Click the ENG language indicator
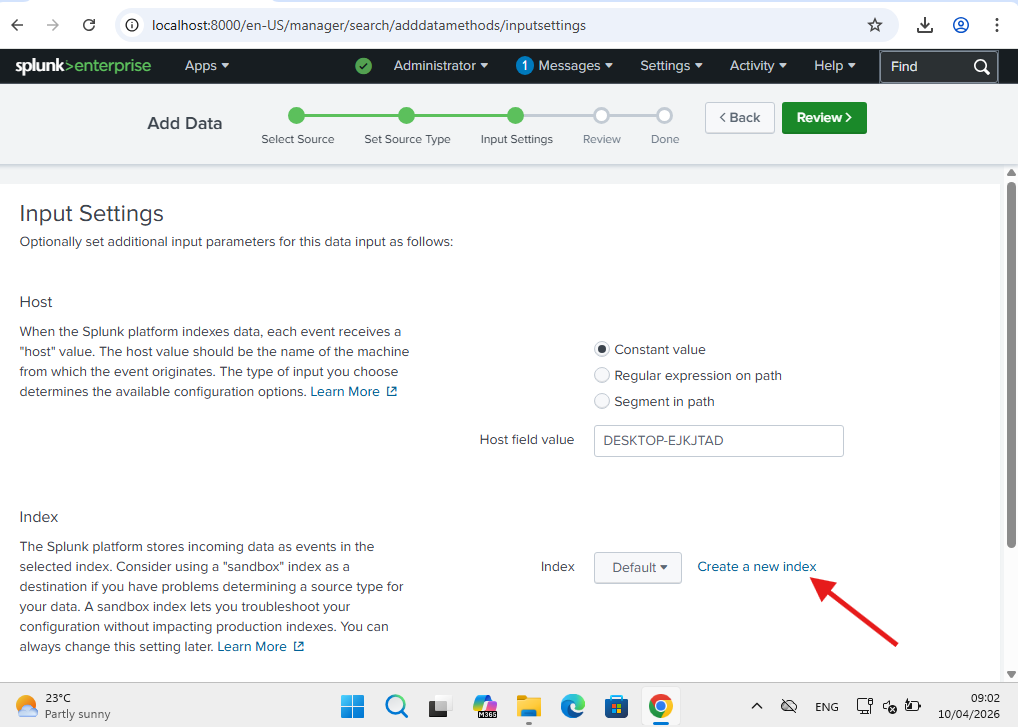Screen dimensions: 1018x727 [x=826, y=707]
